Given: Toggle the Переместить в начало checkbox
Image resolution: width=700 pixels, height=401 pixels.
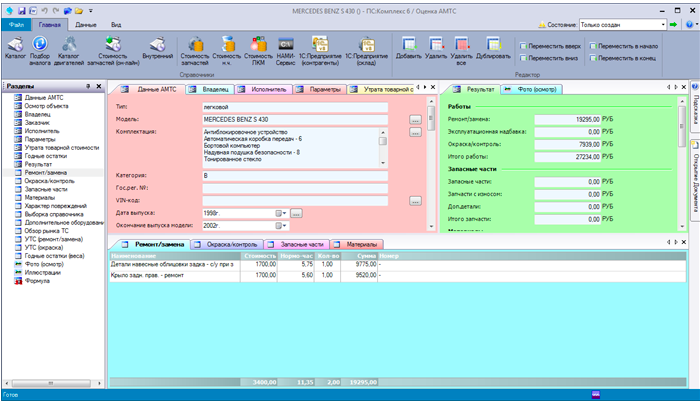Looking at the screenshot, I should pyautogui.click(x=591, y=46).
